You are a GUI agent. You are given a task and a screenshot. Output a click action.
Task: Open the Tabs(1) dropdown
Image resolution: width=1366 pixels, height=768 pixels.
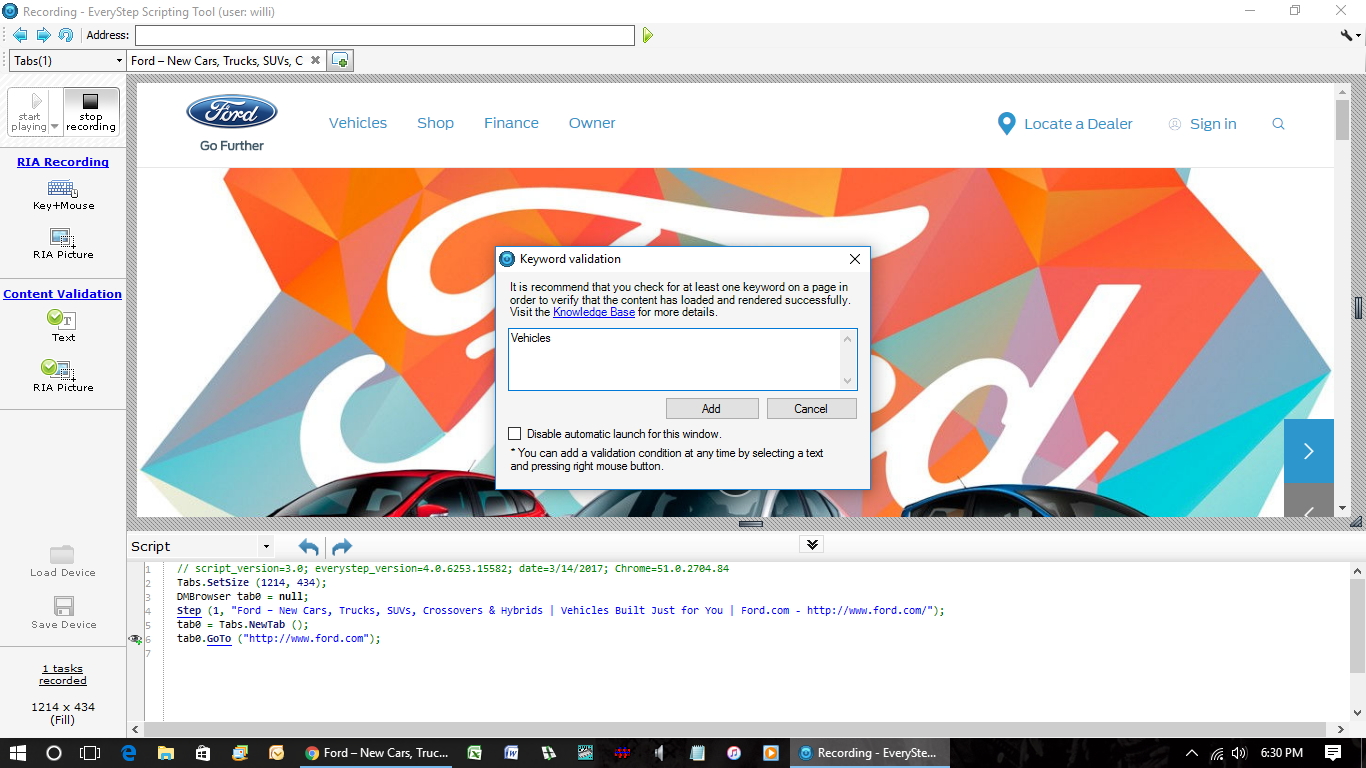(x=66, y=61)
